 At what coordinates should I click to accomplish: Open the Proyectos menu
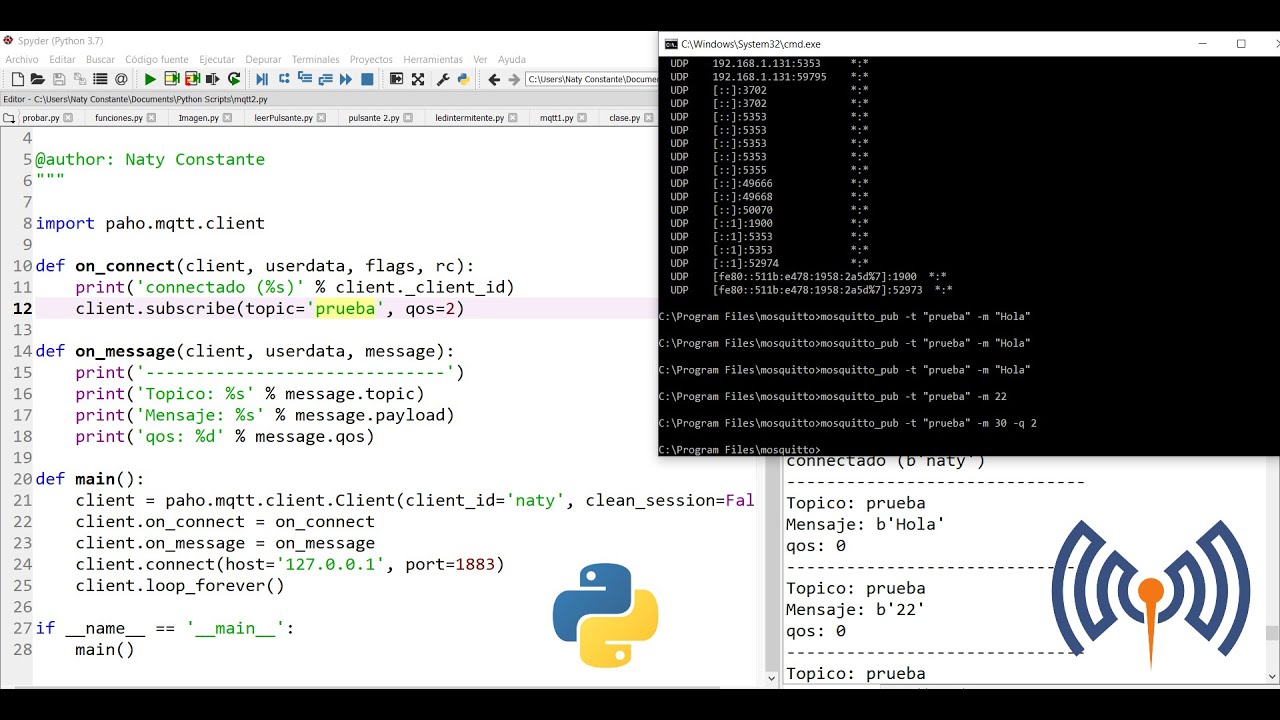(371, 59)
